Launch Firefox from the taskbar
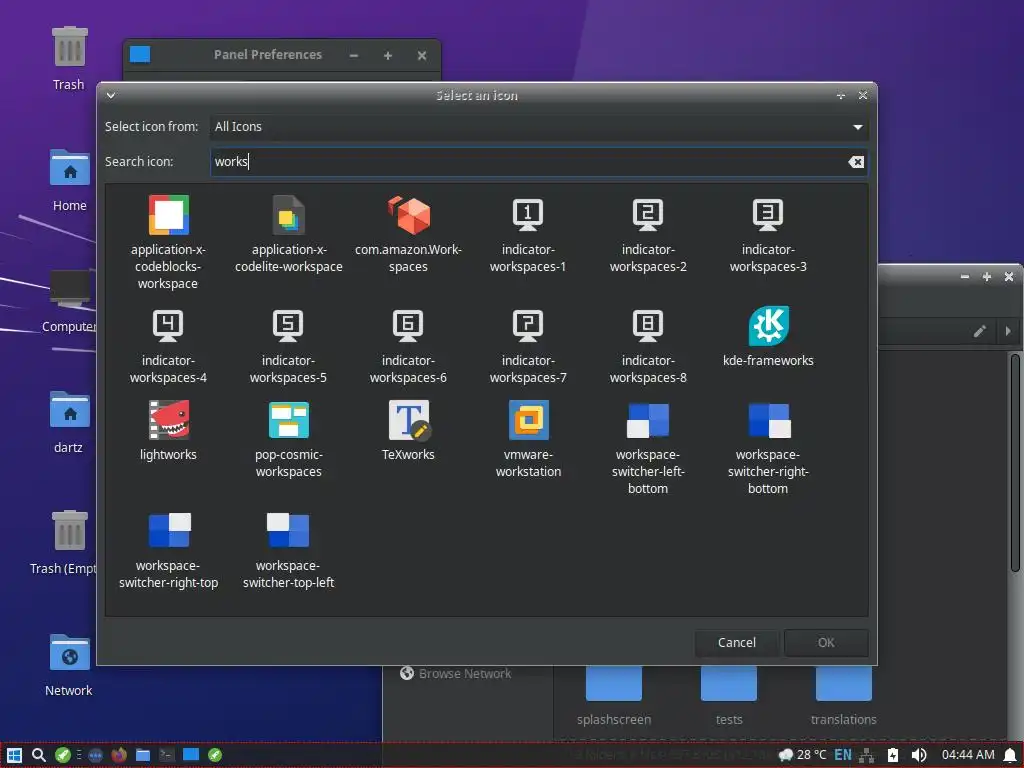This screenshot has width=1024, height=768. coord(119,755)
